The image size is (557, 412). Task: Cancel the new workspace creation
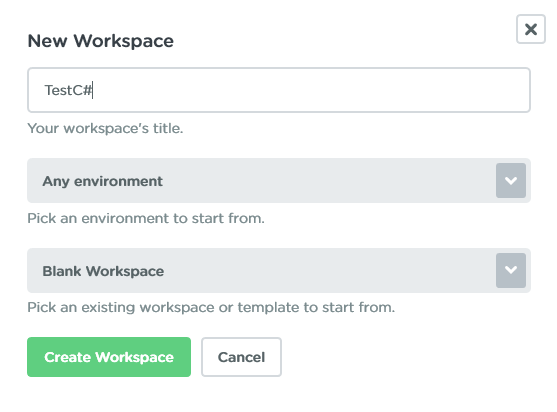coord(242,357)
